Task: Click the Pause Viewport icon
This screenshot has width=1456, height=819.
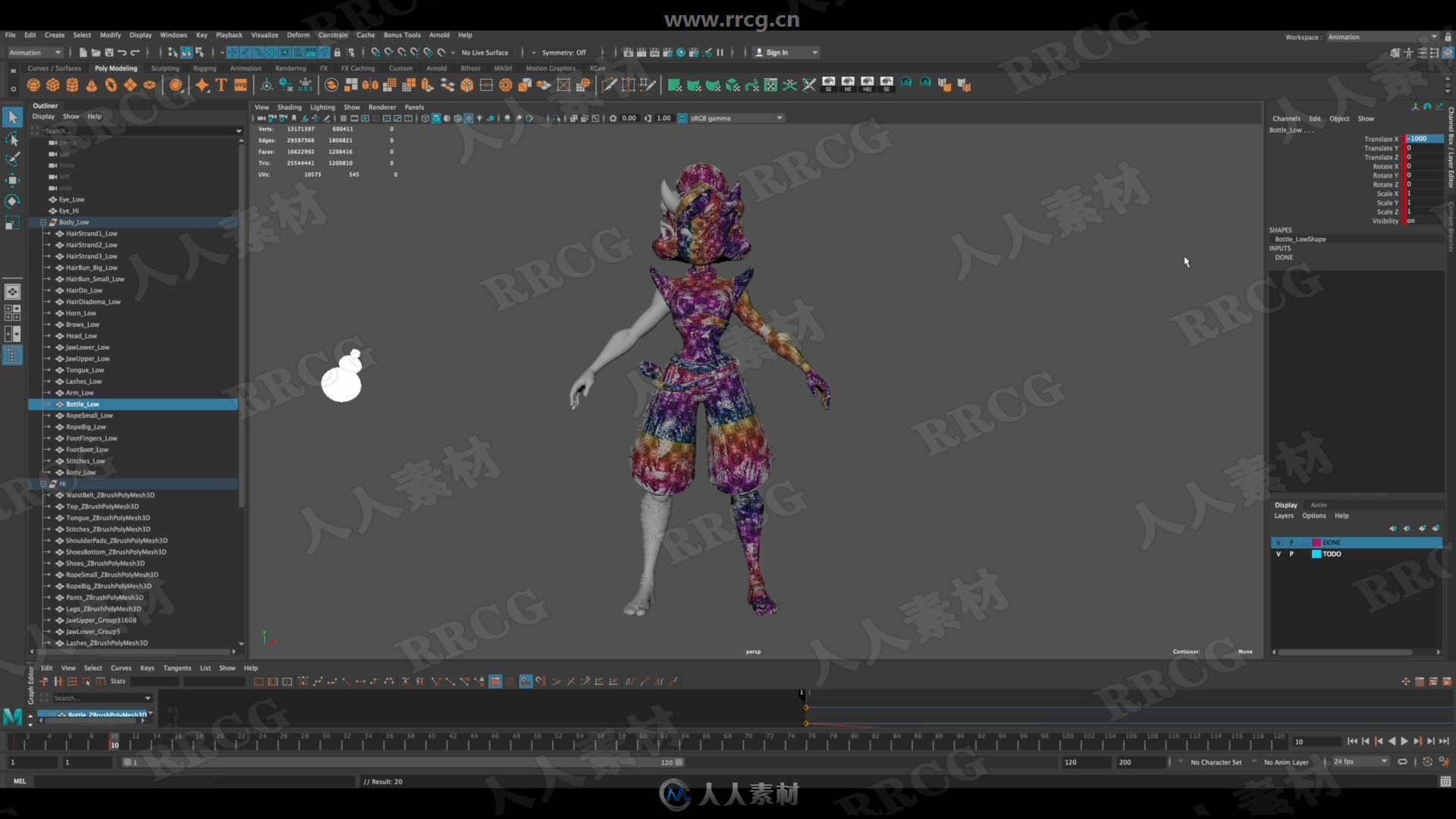Action: coord(720,52)
